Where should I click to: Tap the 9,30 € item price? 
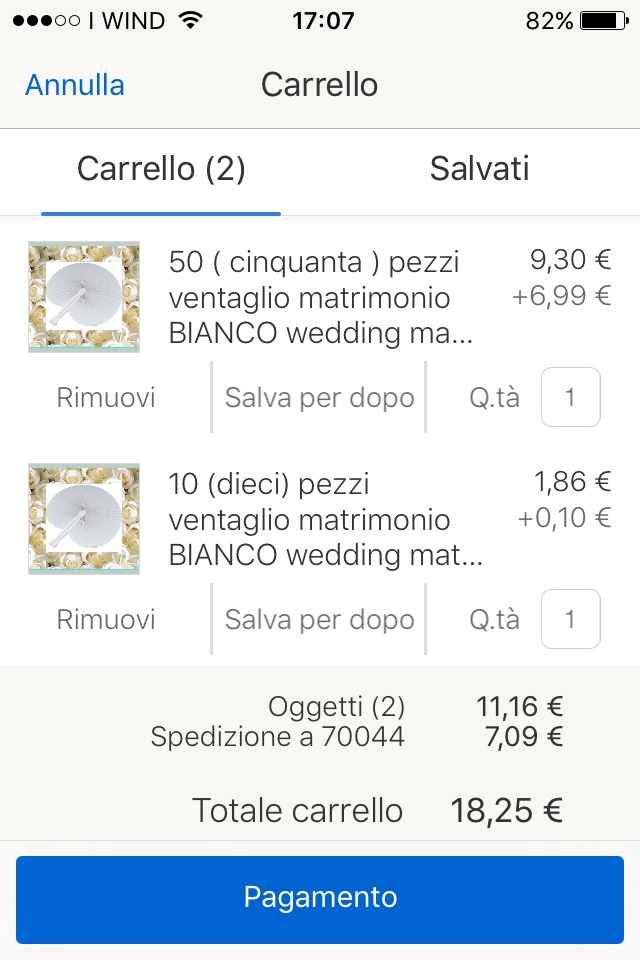[x=570, y=261]
